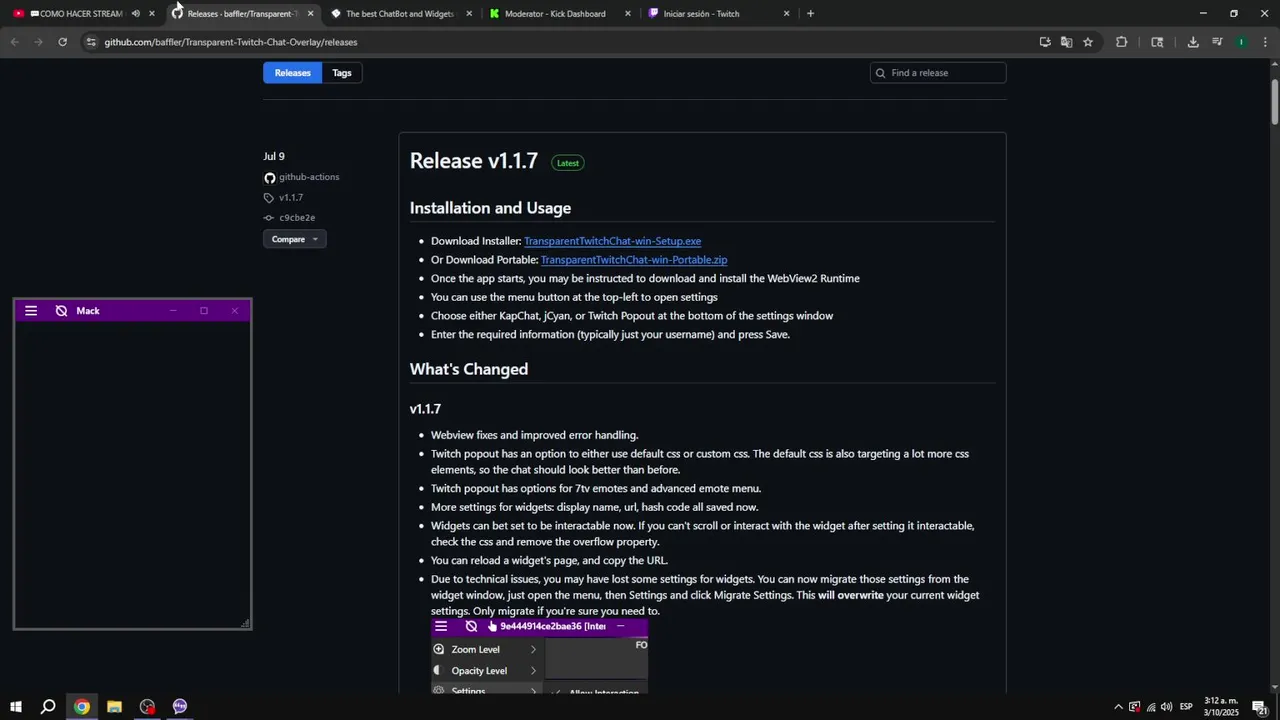
Task: Click the install app icon in address bar
Action: (x=1045, y=42)
